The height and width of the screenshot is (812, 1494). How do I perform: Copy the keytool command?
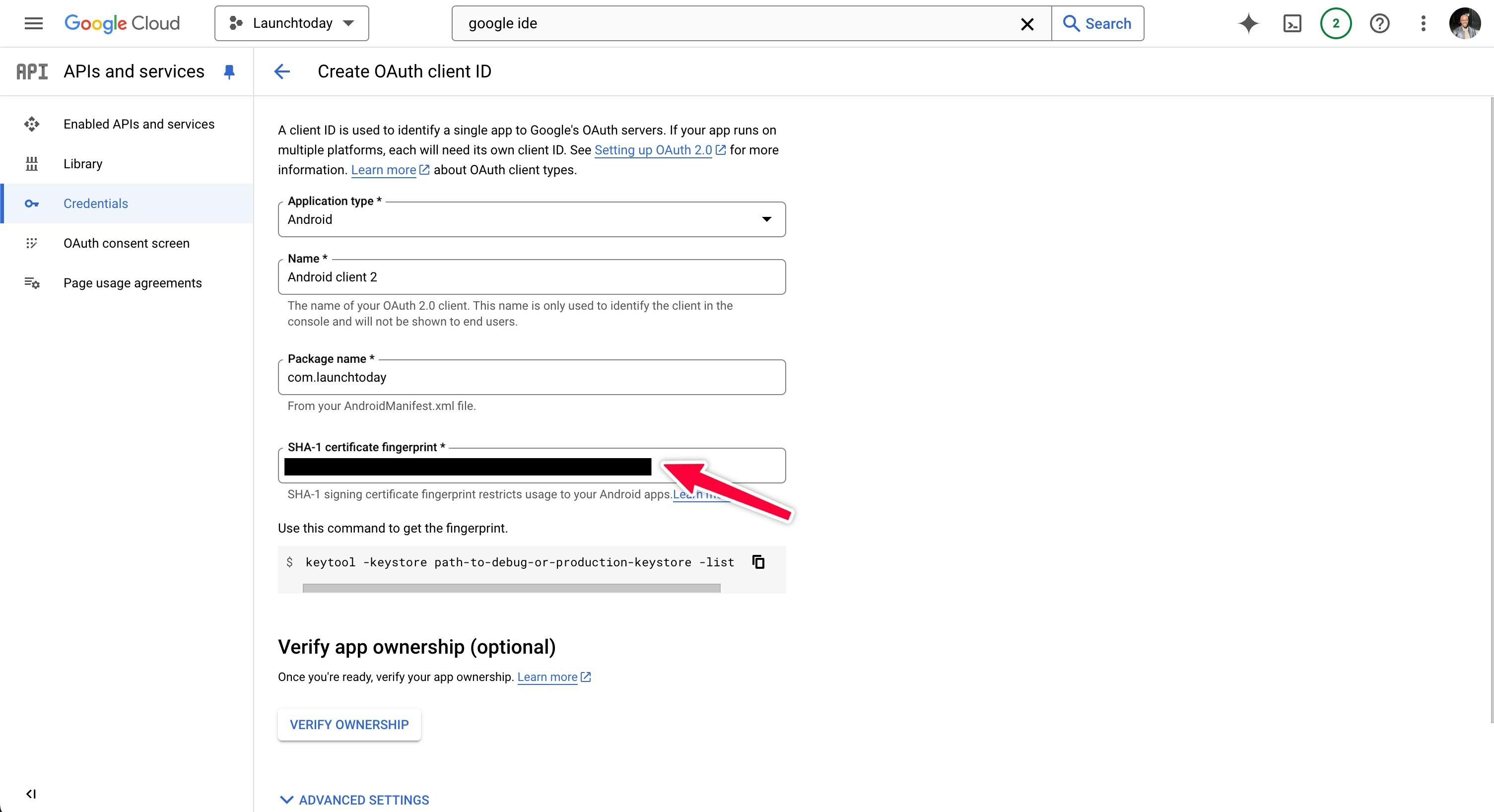[x=758, y=561]
